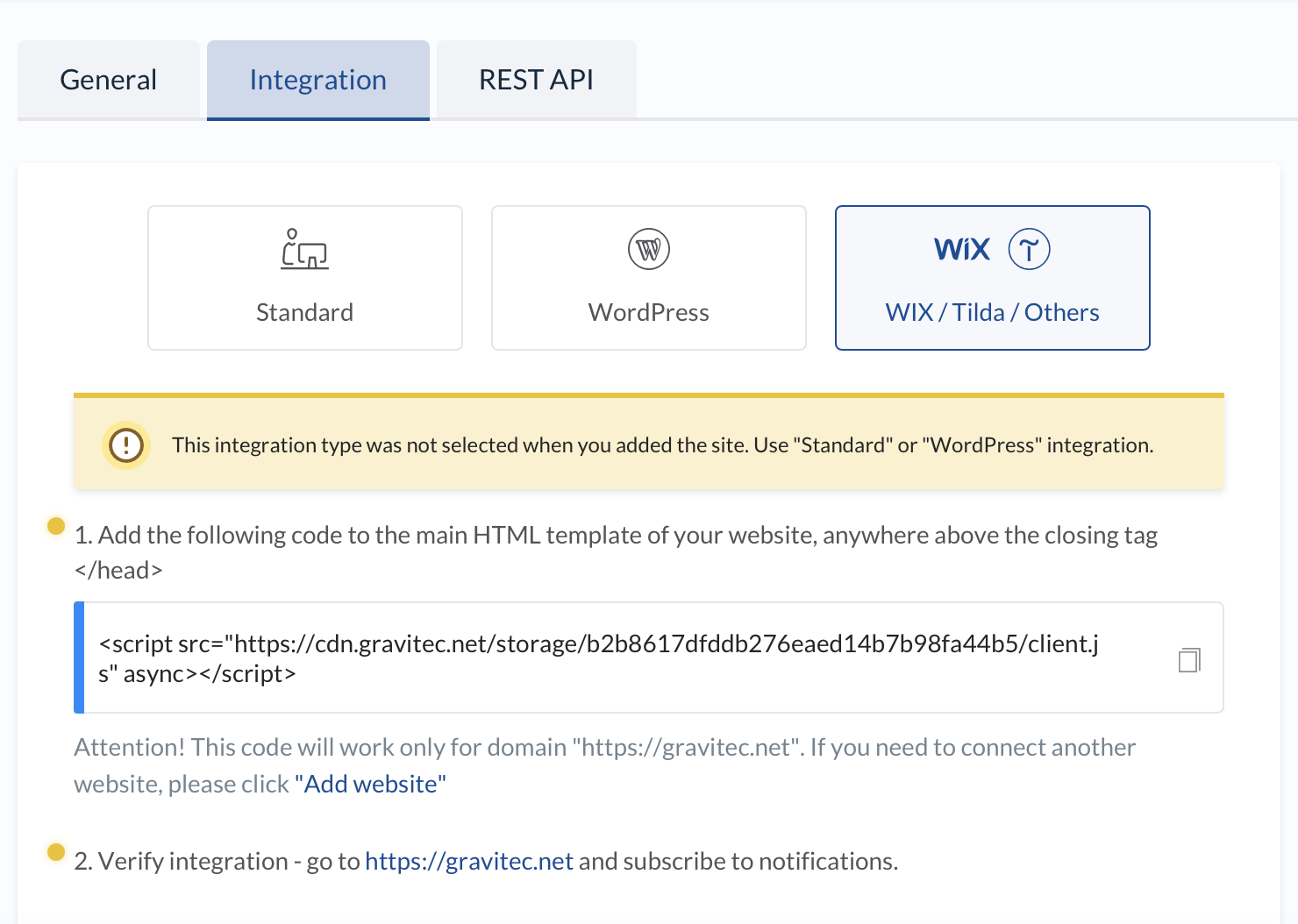This screenshot has height=924, width=1298.
Task: Choose the WordPress integration card
Action: 649,278
